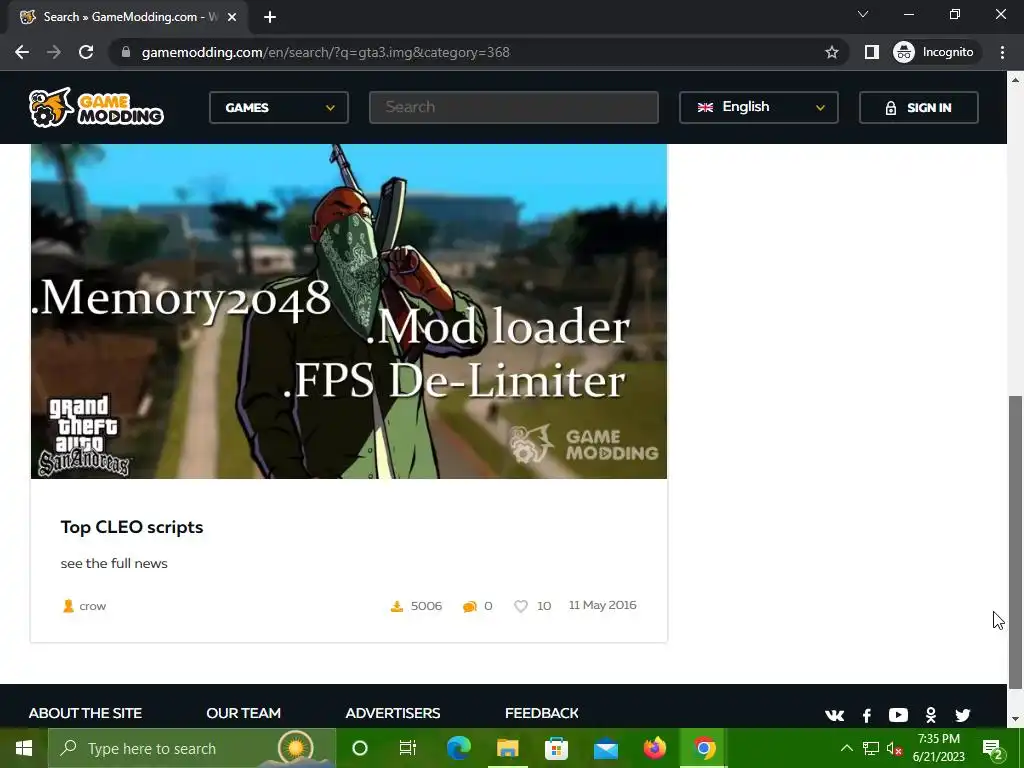
Task: Open the GAMES dropdown menu
Action: 279,108
